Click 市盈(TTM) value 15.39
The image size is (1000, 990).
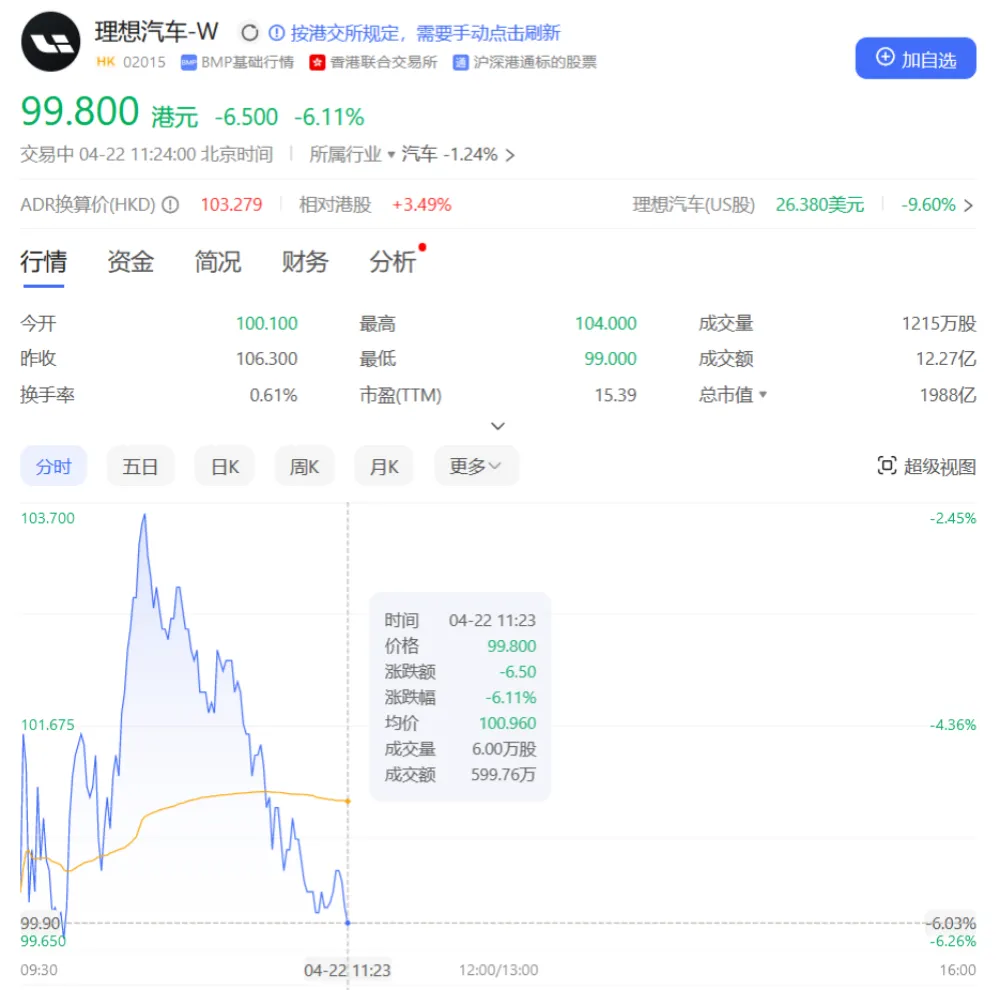615,395
